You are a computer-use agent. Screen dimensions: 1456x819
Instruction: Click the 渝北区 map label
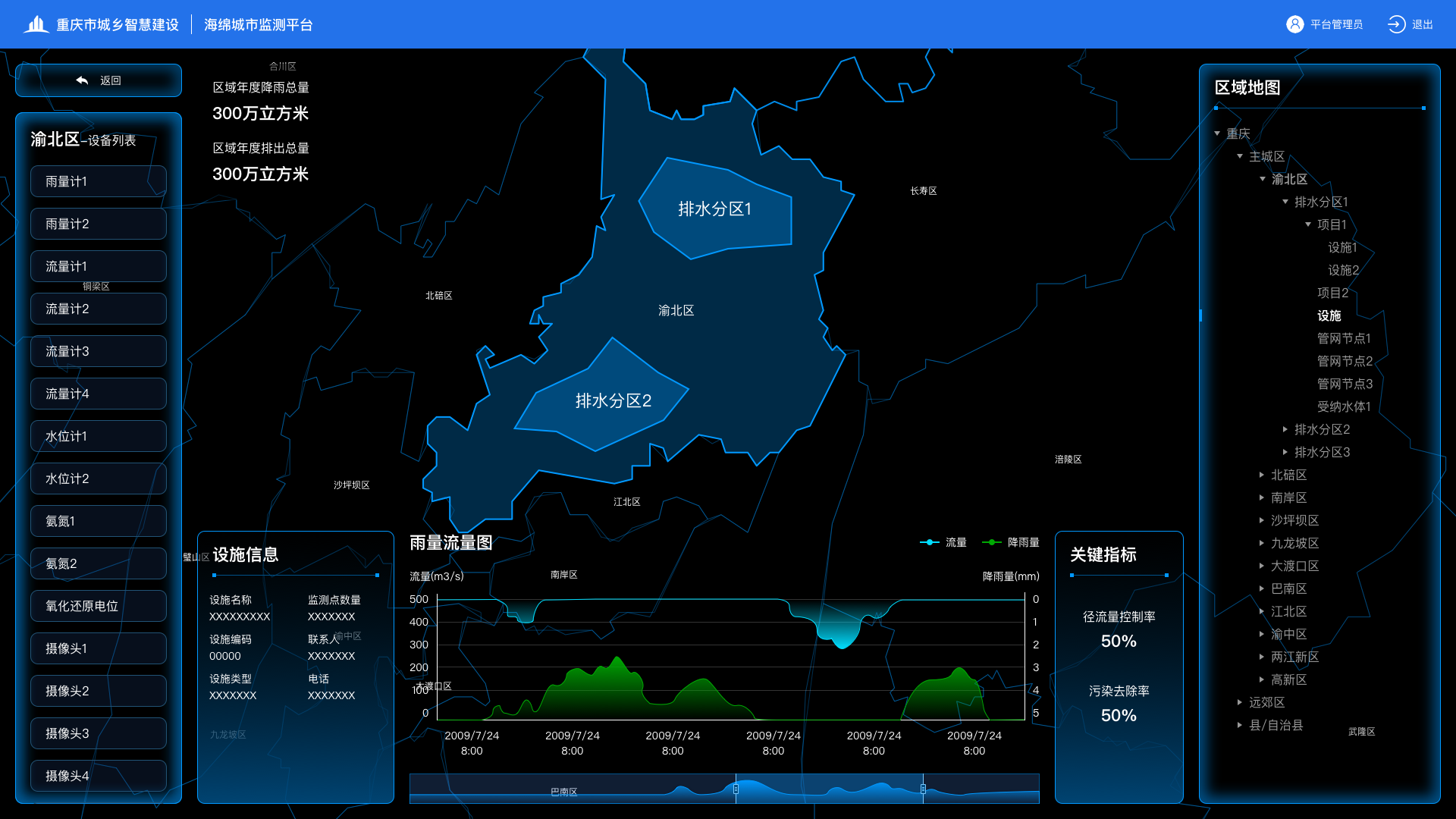click(676, 310)
